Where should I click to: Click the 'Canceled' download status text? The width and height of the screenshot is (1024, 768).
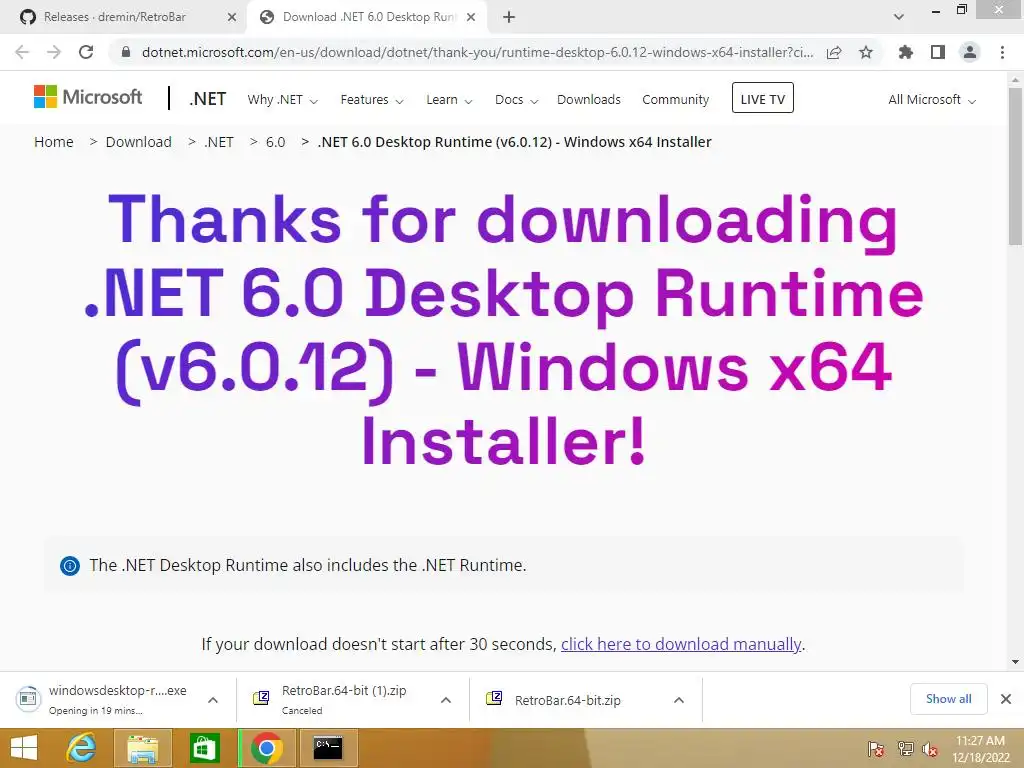tap(302, 711)
